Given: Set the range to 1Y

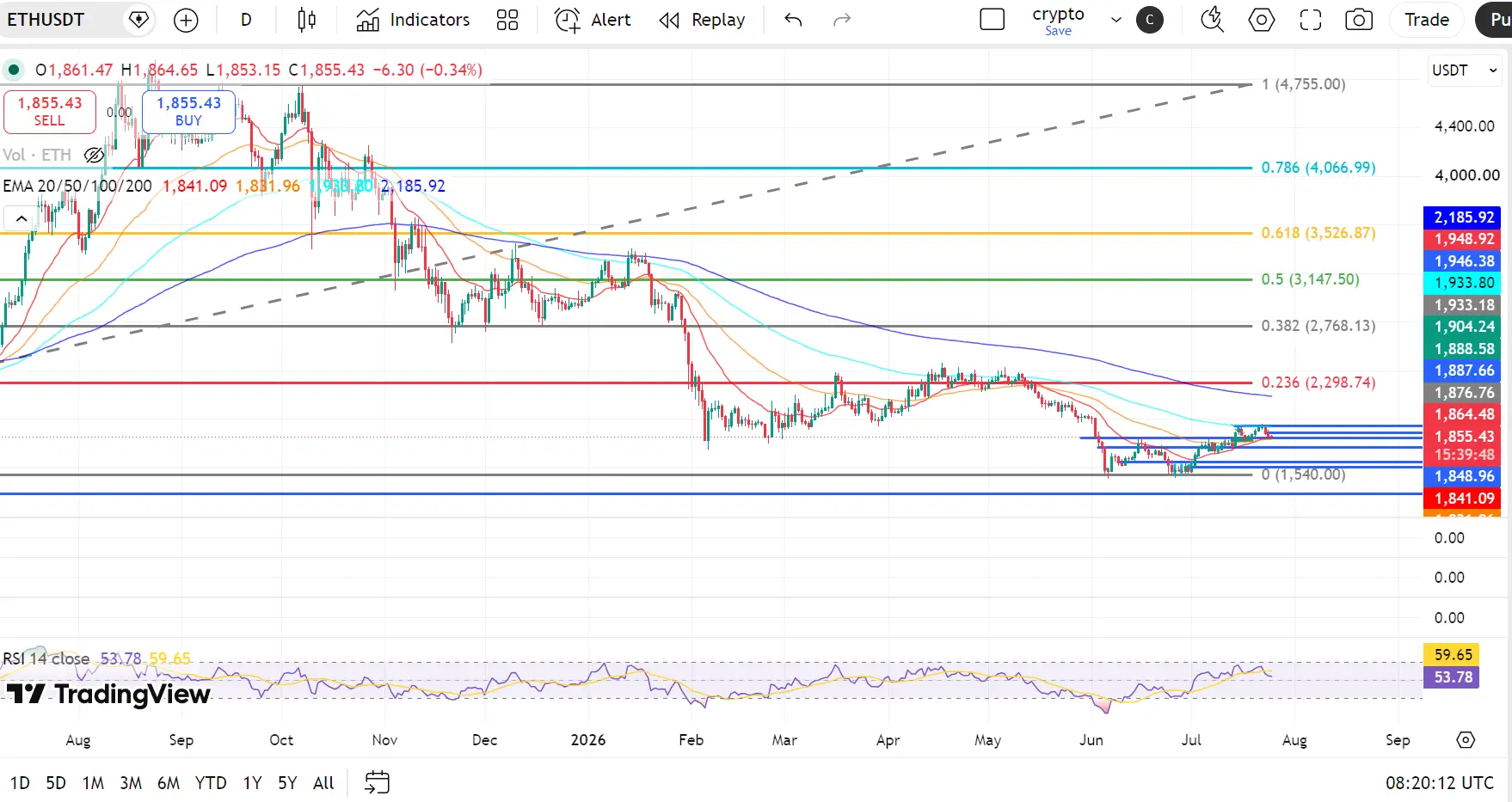Looking at the screenshot, I should click(252, 783).
